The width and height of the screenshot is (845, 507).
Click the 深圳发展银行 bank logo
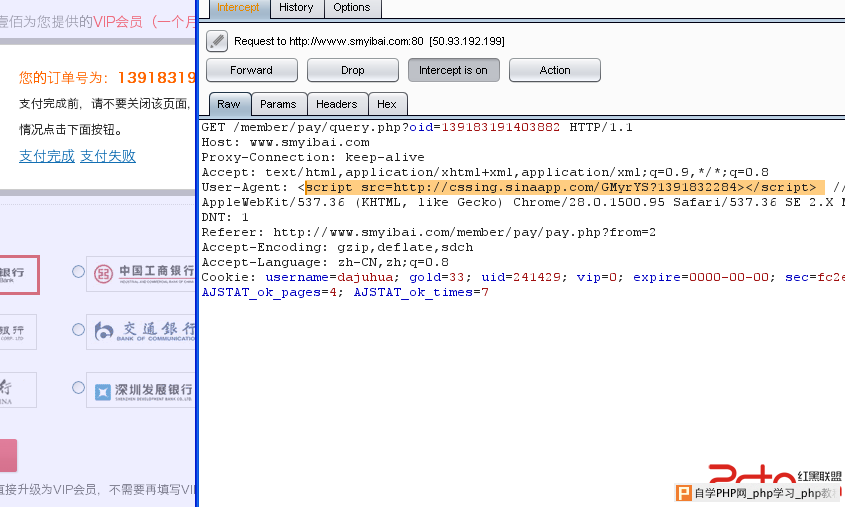point(141,390)
